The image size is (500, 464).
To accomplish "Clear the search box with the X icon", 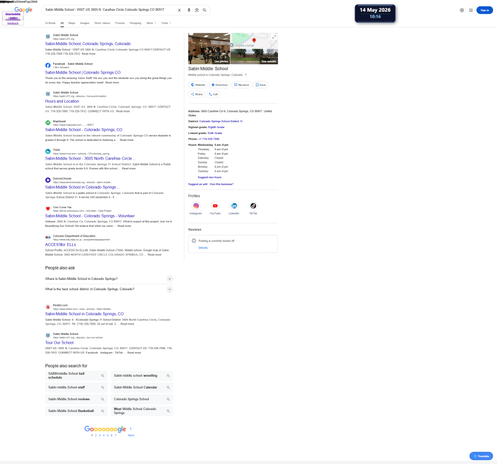I will (179, 10).
